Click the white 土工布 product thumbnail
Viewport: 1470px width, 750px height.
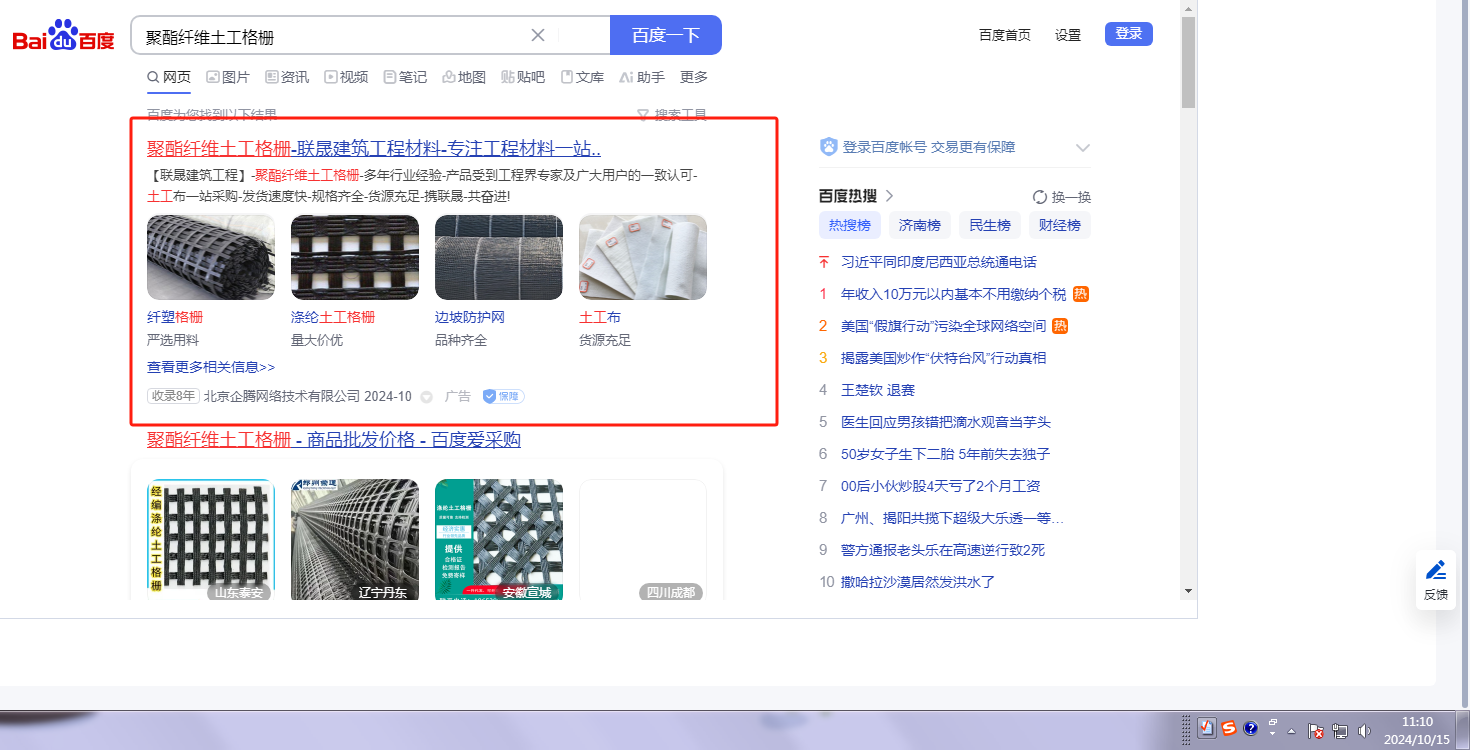[x=643, y=257]
